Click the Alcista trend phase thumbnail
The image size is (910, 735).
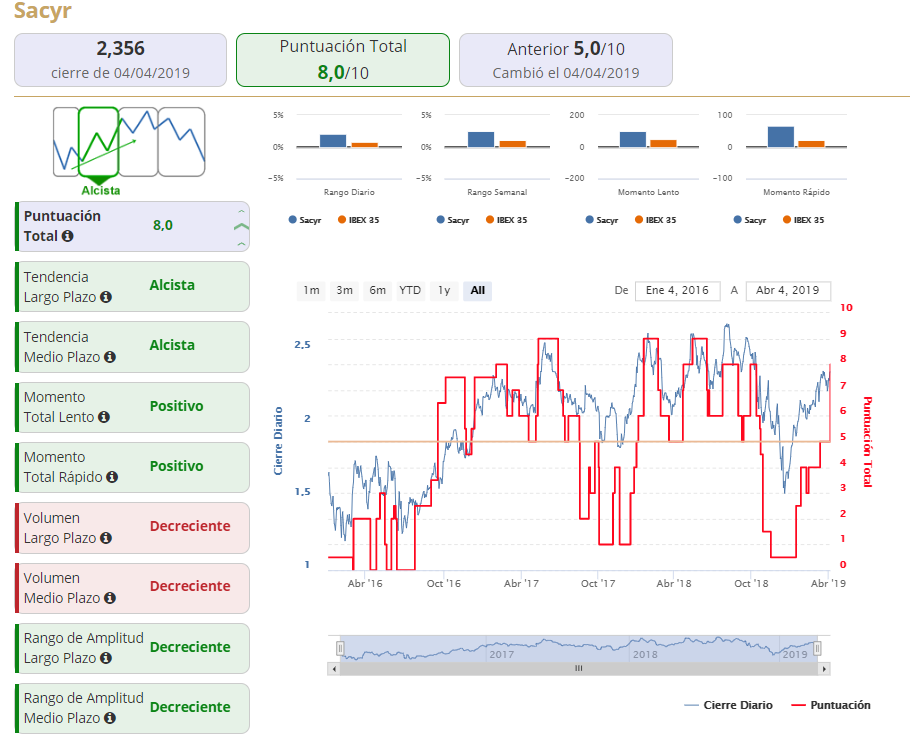point(98,142)
